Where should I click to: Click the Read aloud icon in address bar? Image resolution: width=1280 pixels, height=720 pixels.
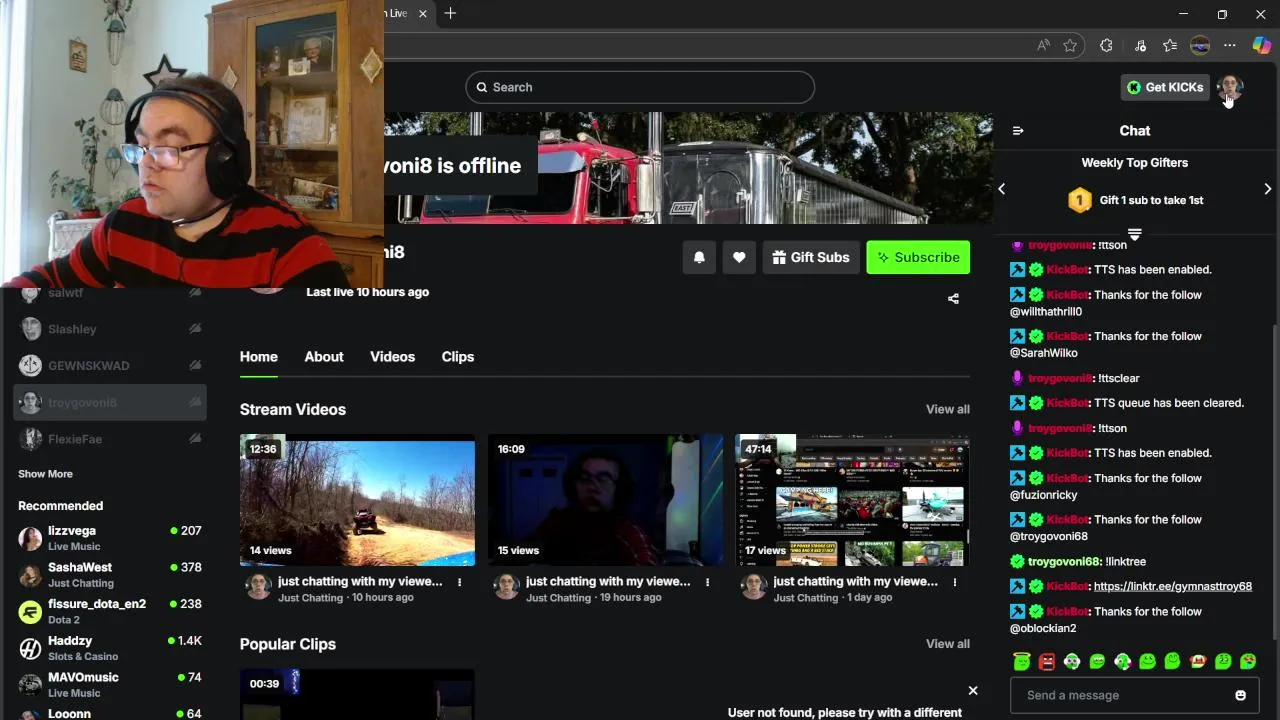[1043, 45]
